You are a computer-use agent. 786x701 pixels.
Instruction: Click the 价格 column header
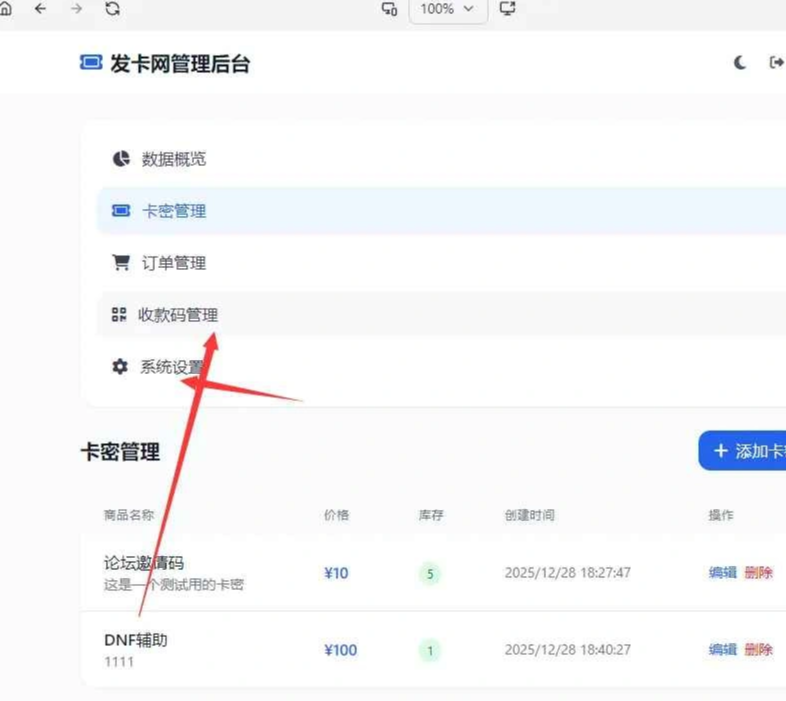[336, 515]
